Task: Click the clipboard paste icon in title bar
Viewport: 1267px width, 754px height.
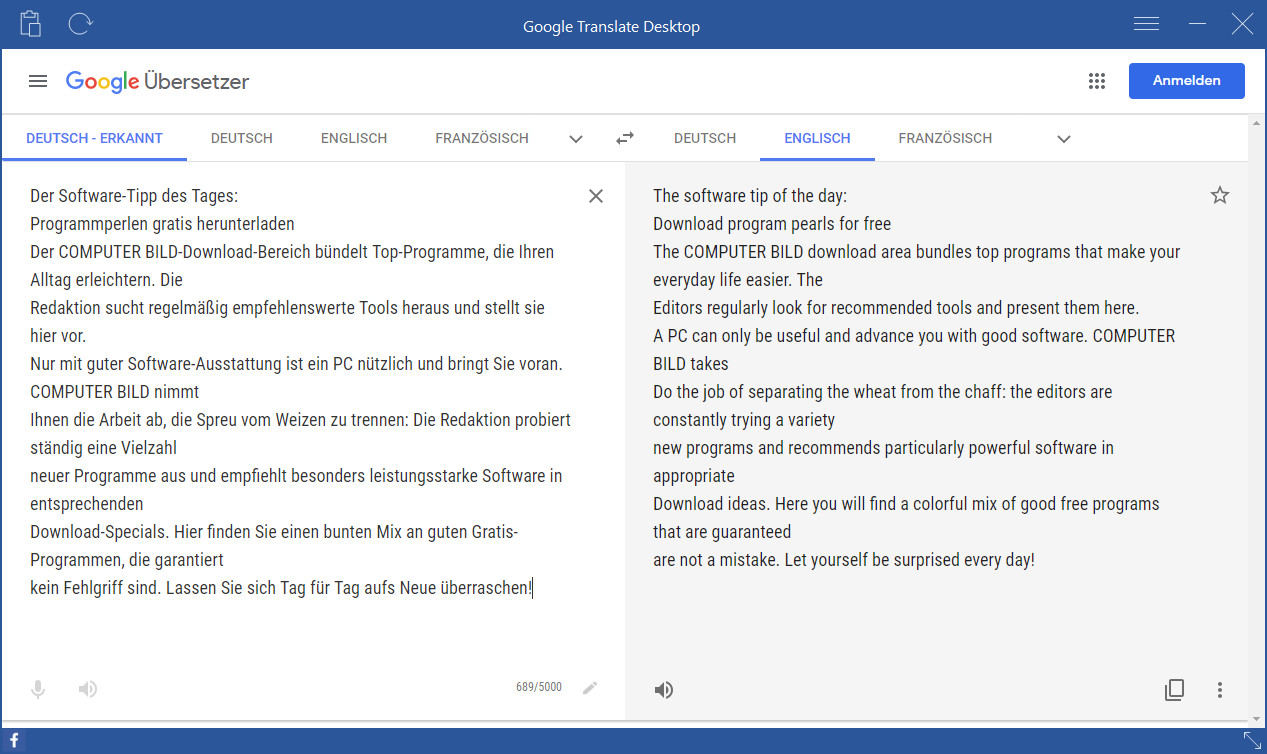Action: (x=30, y=23)
